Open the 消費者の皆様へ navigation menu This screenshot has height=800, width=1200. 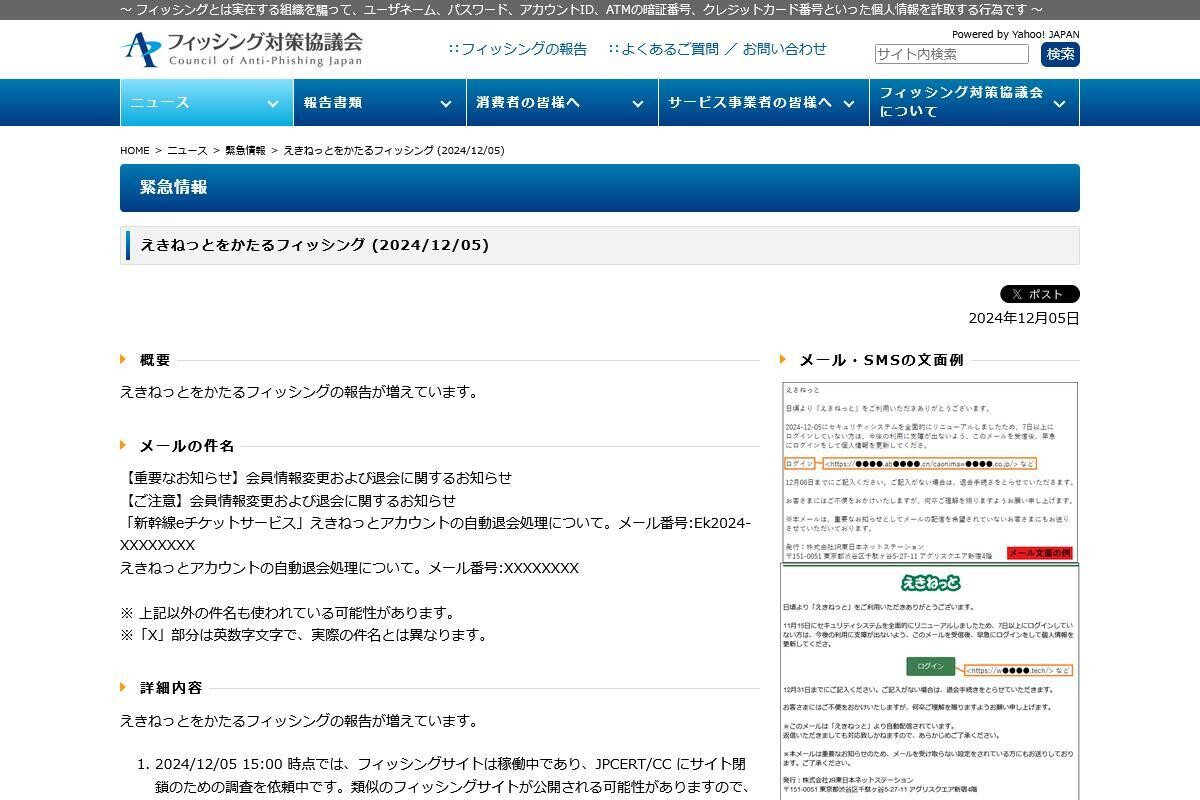(x=561, y=103)
